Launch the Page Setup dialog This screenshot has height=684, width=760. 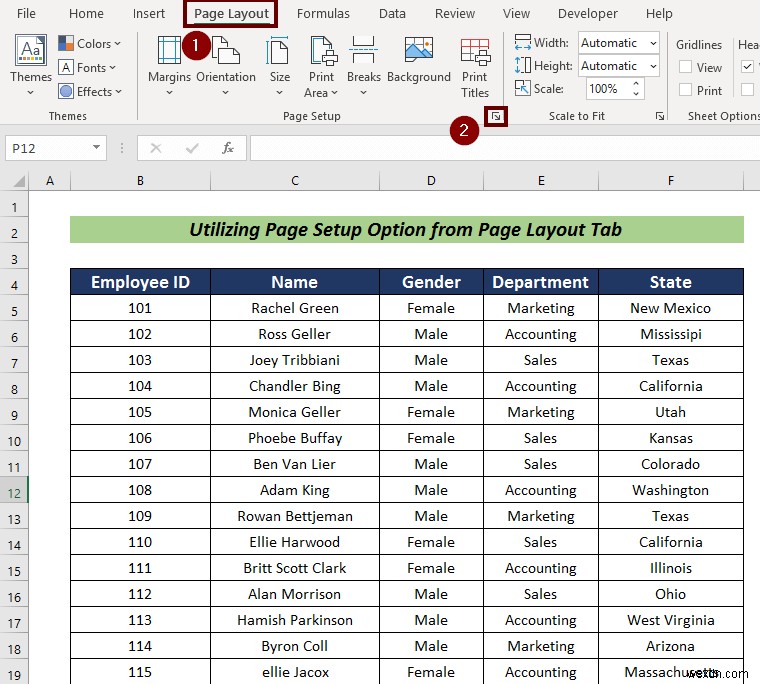(x=495, y=116)
